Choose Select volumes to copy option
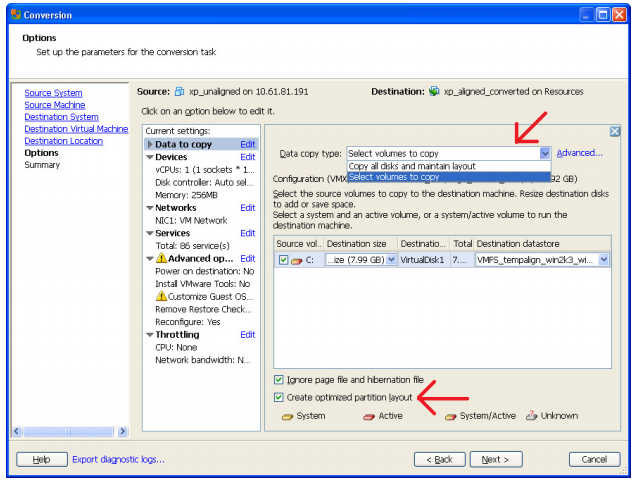 pos(449,177)
